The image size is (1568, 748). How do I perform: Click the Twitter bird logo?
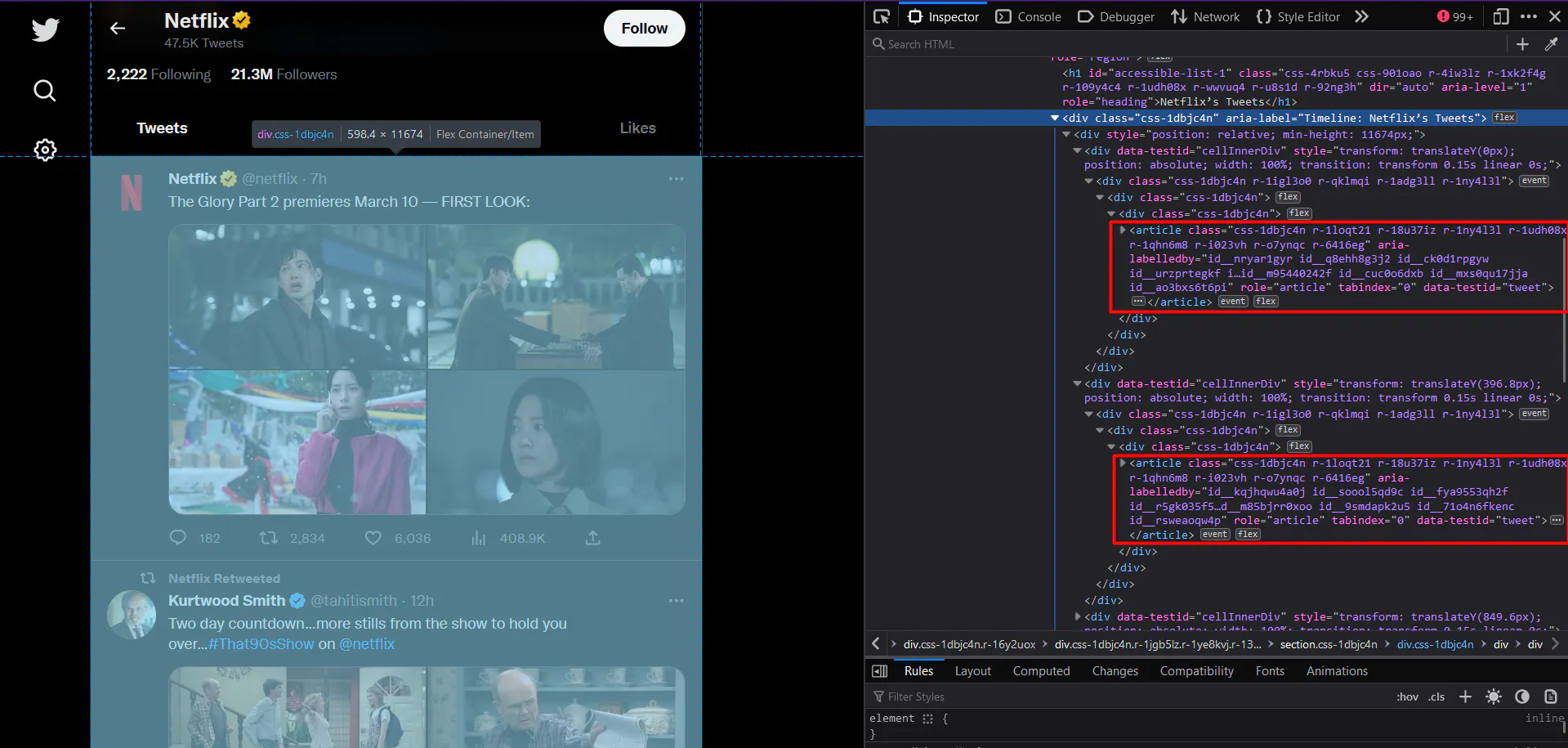click(44, 29)
